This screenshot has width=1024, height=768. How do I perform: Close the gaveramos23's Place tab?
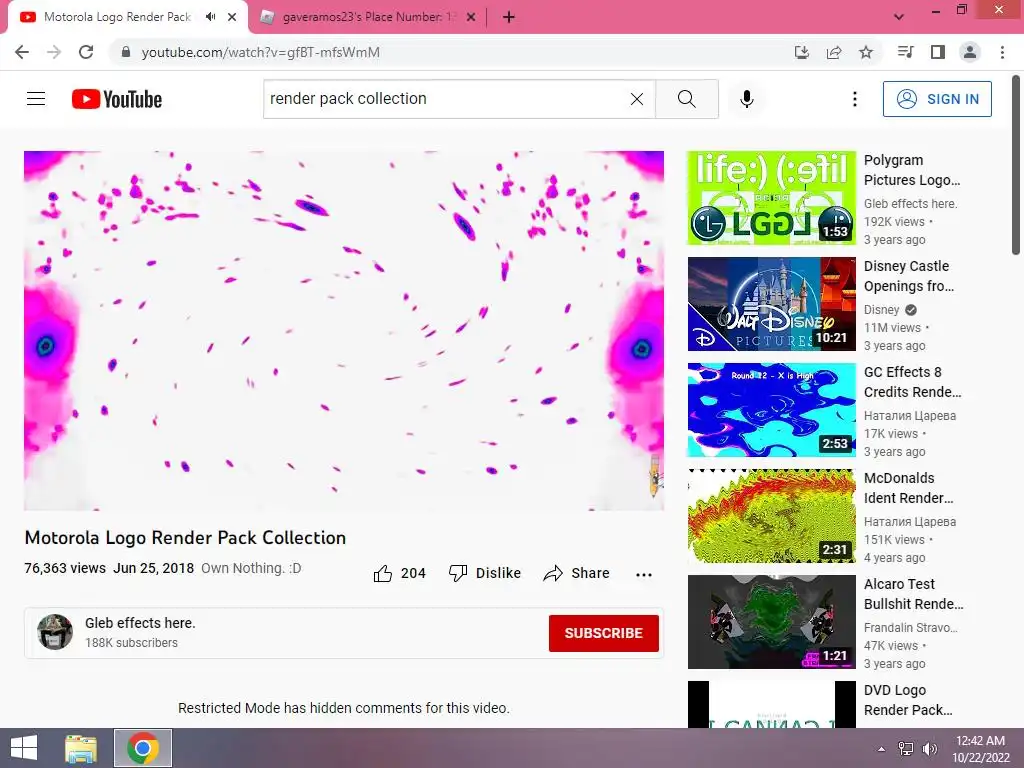(x=471, y=17)
